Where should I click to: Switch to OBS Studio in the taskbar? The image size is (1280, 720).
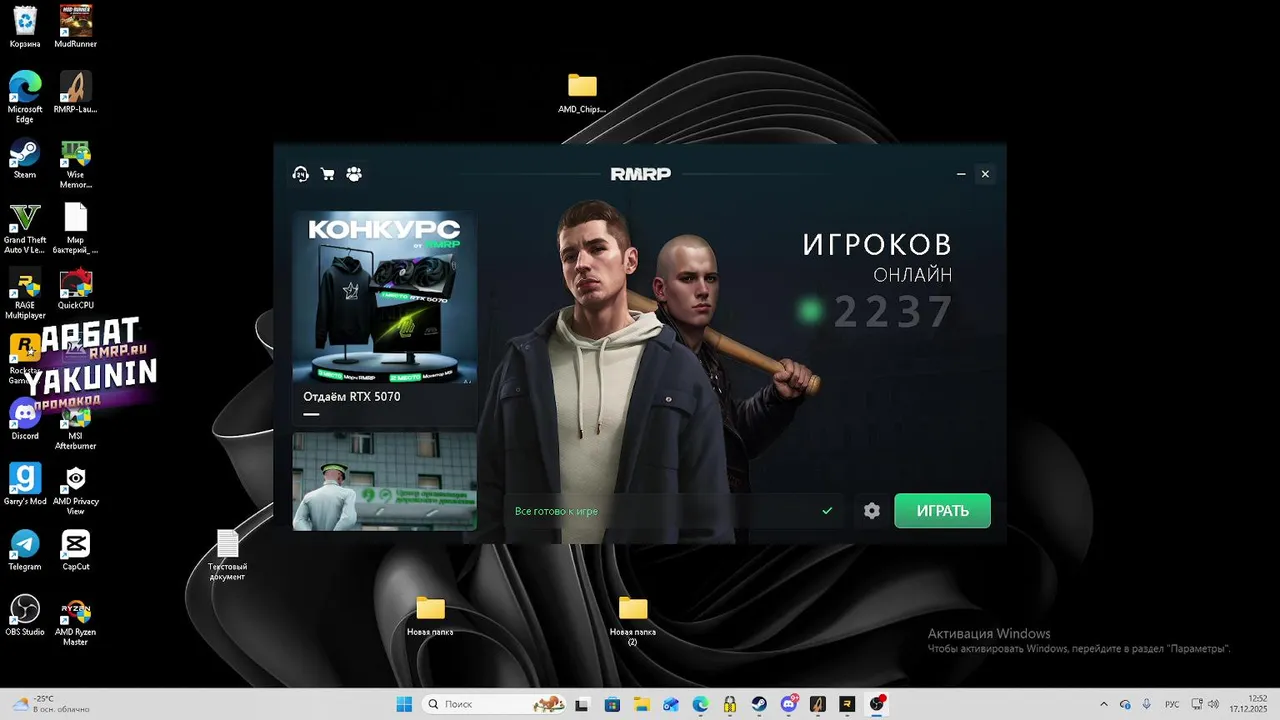(x=877, y=704)
